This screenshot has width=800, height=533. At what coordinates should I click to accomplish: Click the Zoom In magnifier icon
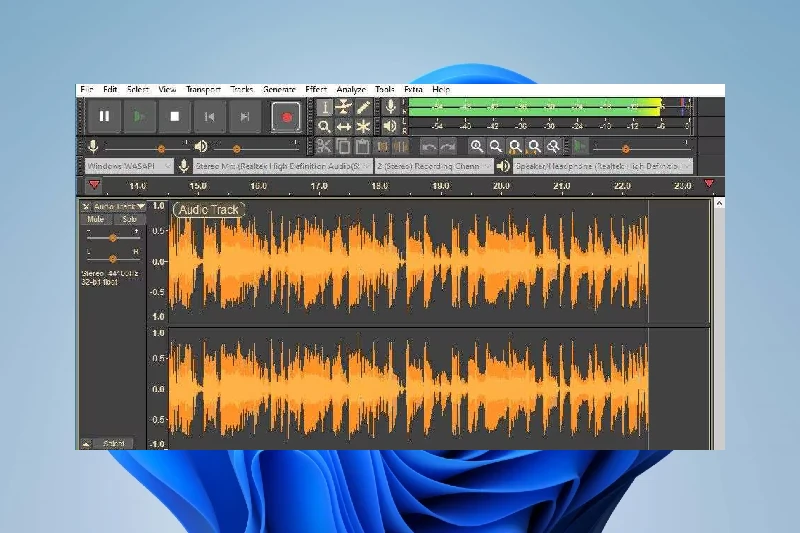point(477,147)
